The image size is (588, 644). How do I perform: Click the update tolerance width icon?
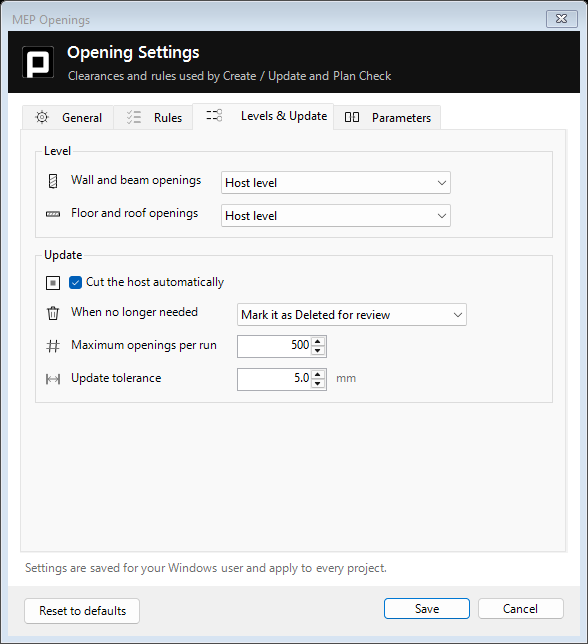pyautogui.click(x=53, y=379)
